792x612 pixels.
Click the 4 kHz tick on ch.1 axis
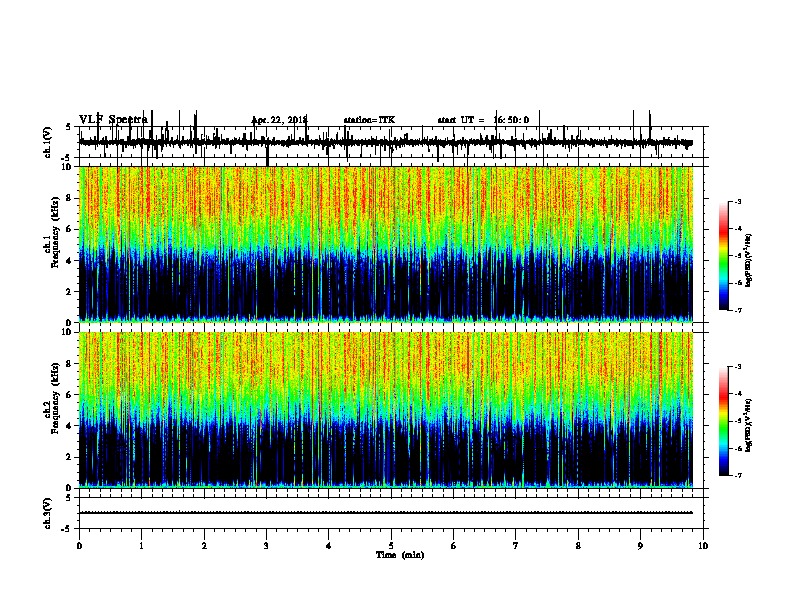pyautogui.click(x=70, y=261)
